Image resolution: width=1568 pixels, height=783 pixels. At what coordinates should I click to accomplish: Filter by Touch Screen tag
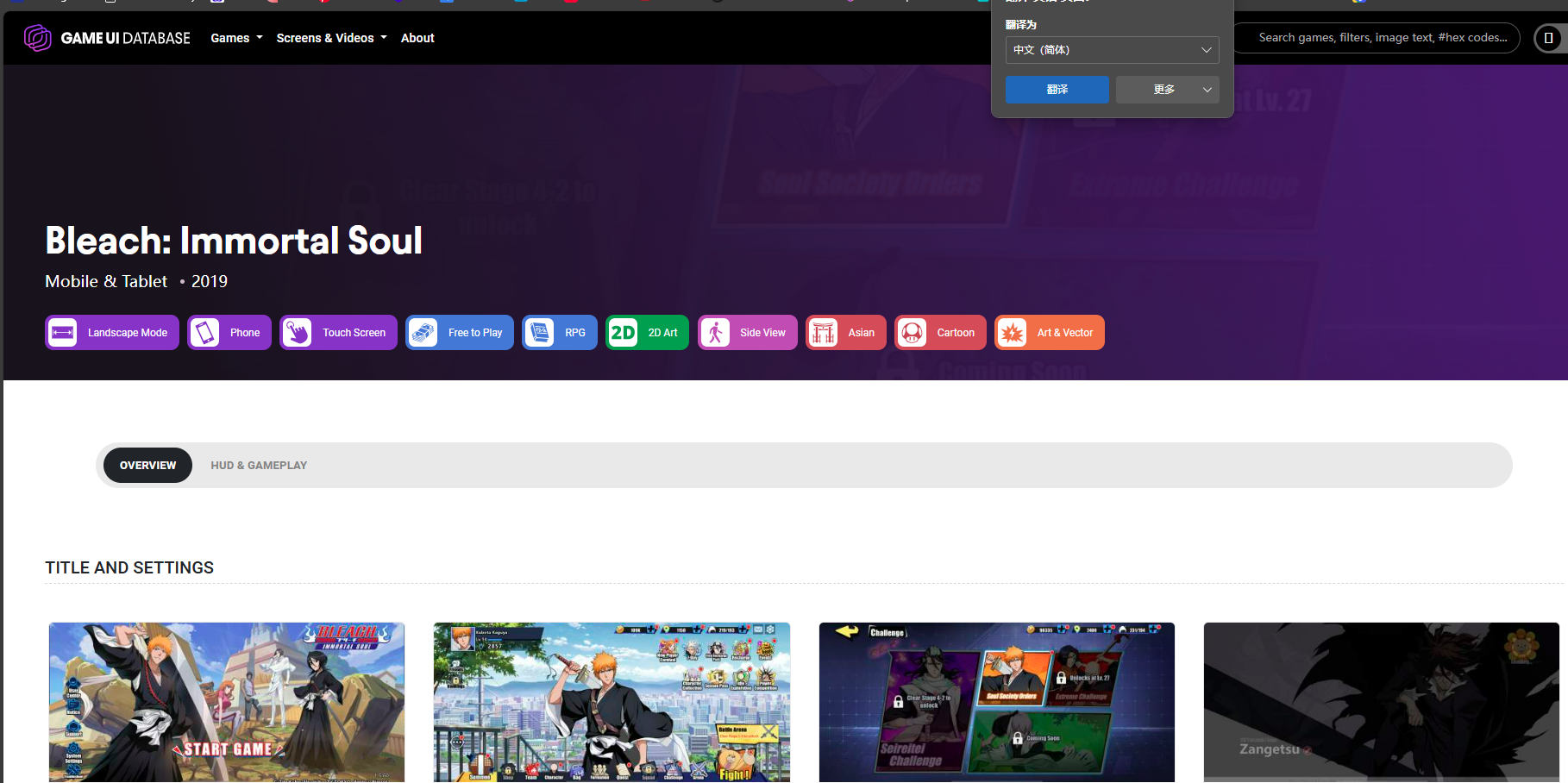pos(338,333)
